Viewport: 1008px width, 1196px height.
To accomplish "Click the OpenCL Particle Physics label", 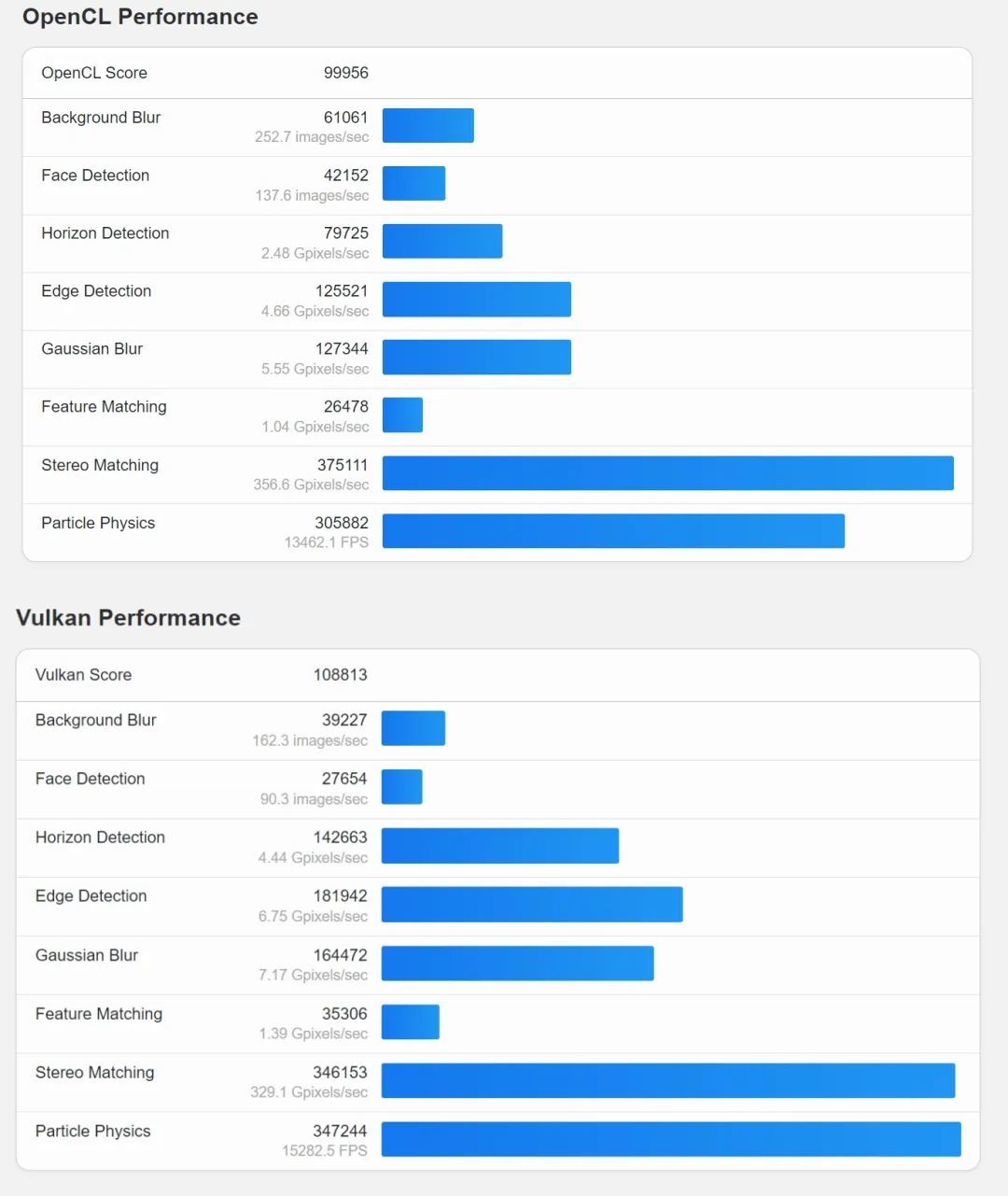I will coord(98,523).
